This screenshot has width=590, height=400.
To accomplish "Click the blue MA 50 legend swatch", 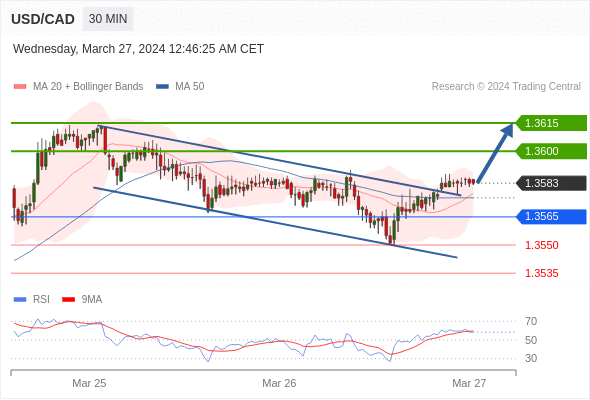I will 162,87.
